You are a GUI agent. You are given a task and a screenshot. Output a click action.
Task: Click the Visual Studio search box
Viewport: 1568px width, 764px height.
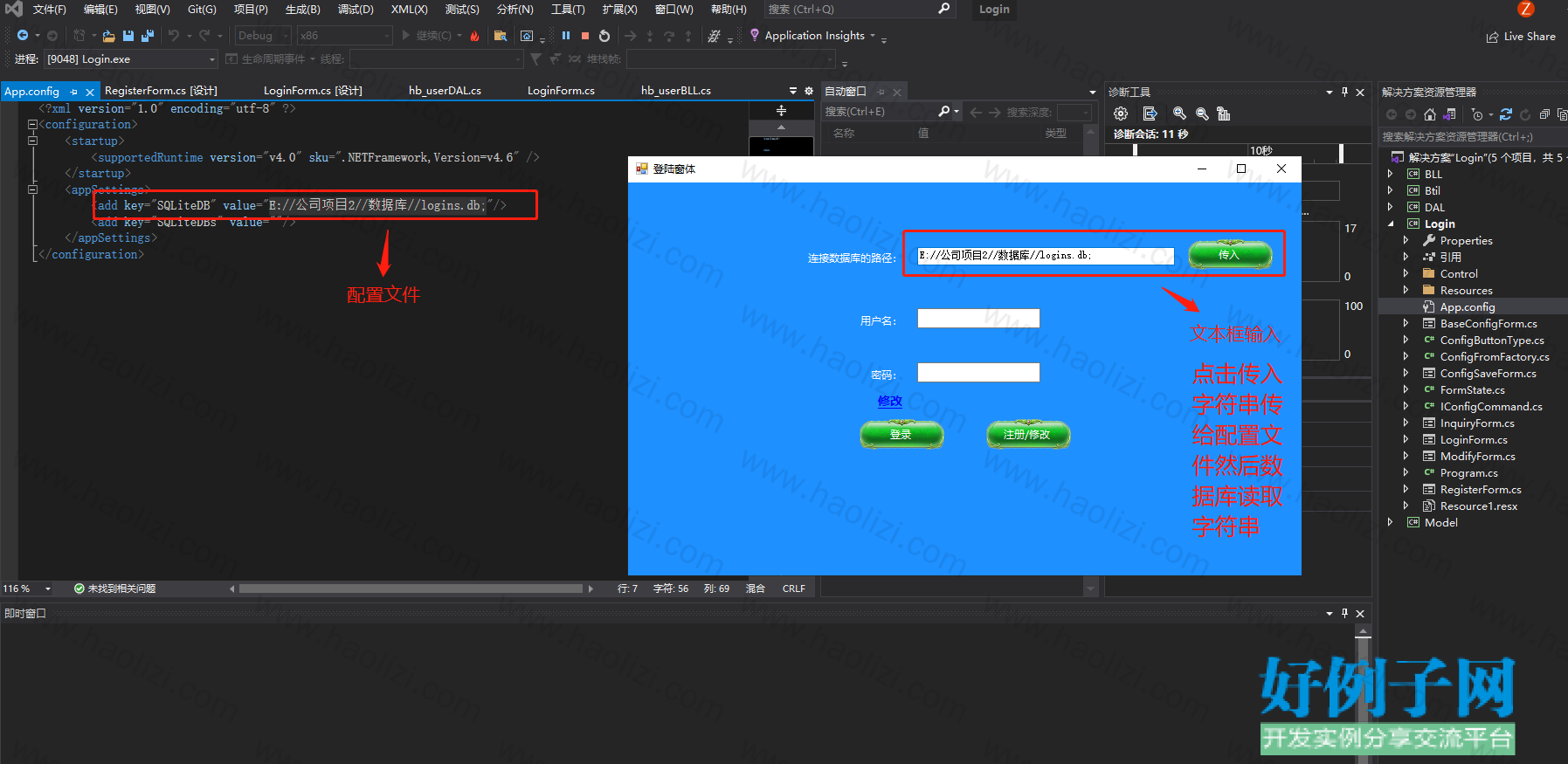pyautogui.click(x=860, y=10)
